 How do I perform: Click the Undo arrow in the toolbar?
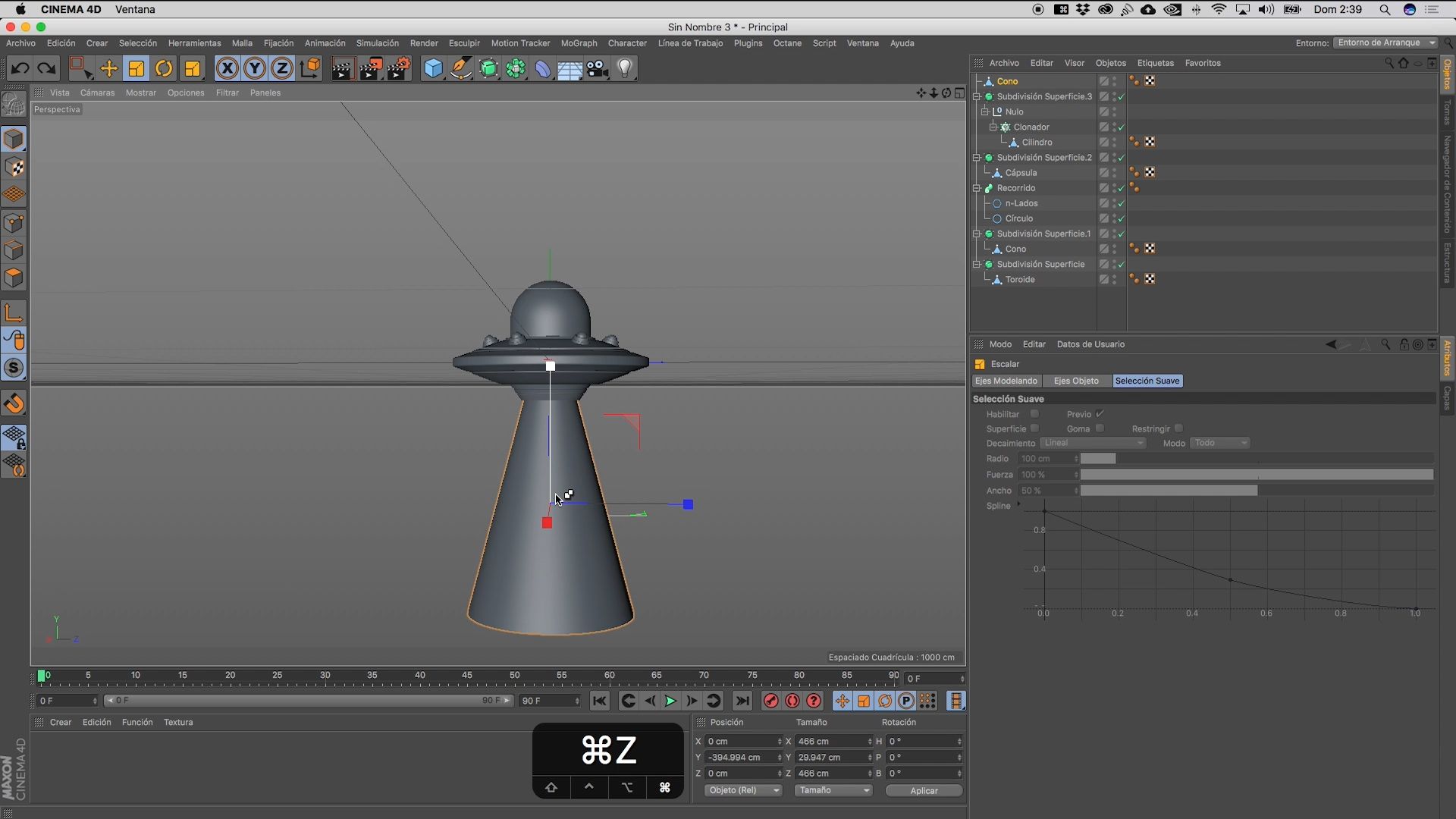tap(20, 68)
